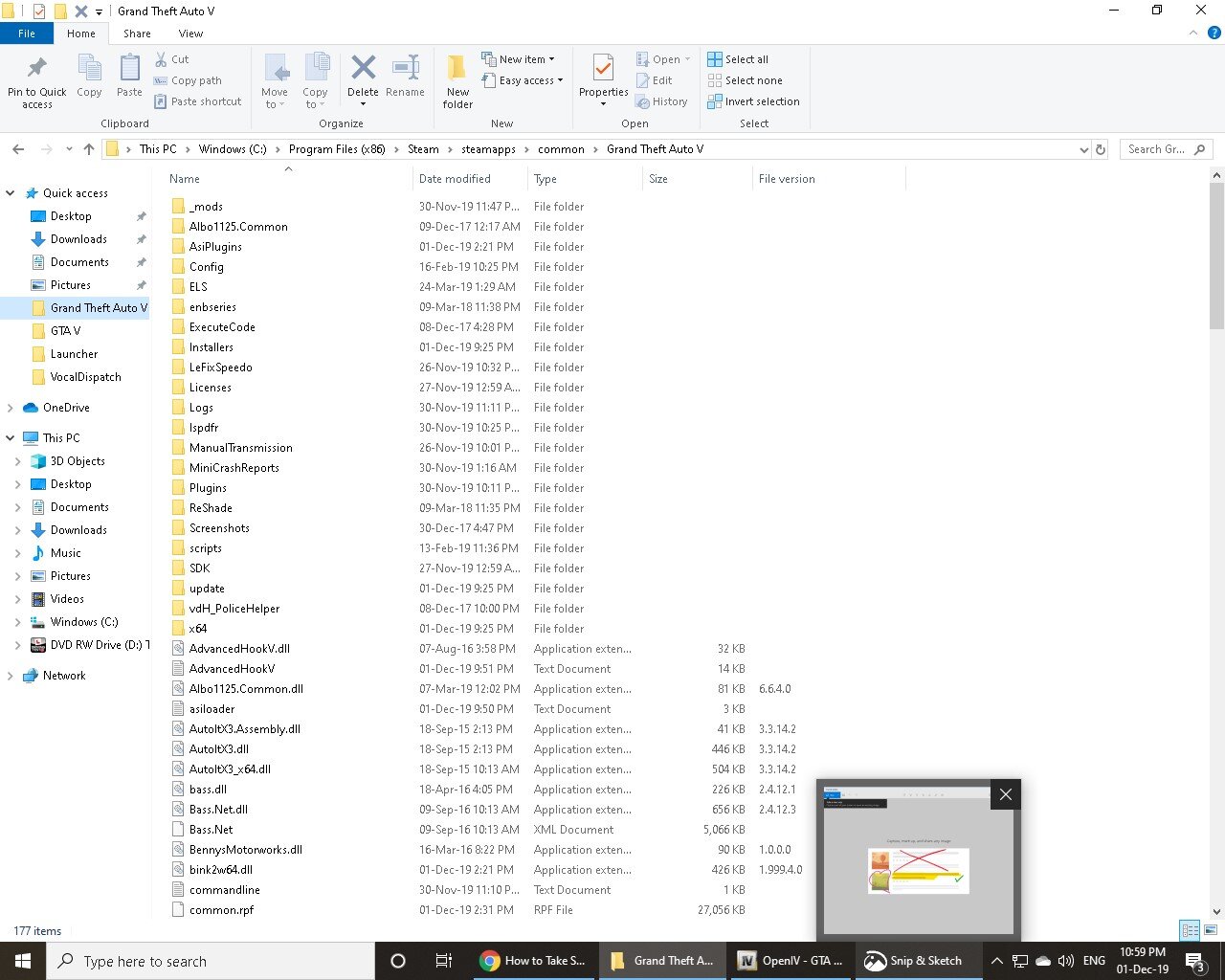Expand the Network tree node
The height and width of the screenshot is (980, 1225).
tap(11, 676)
